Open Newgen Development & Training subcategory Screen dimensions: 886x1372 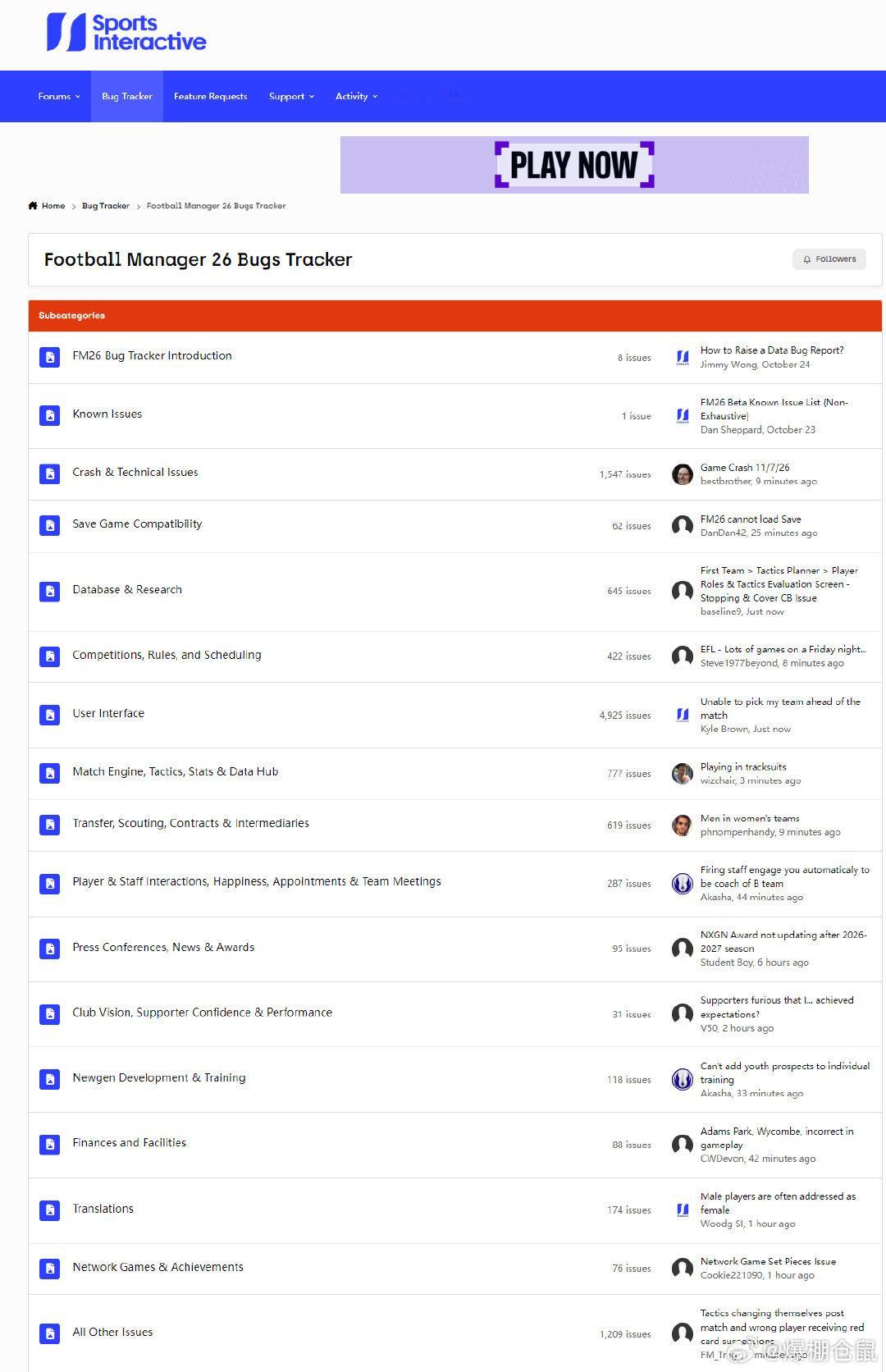pyautogui.click(x=159, y=1077)
